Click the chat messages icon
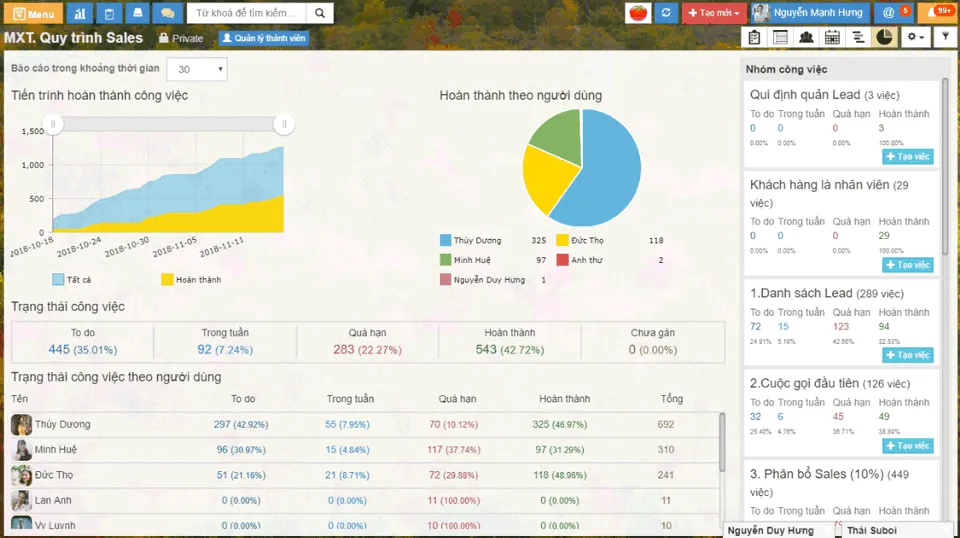960x538 pixels. tap(166, 13)
